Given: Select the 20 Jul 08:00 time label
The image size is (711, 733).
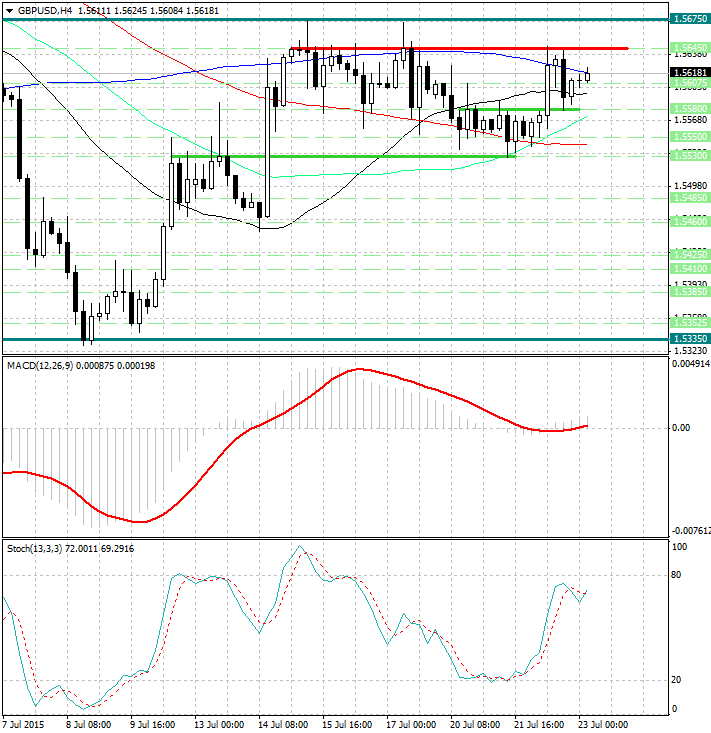Looking at the screenshot, I should pos(475,725).
